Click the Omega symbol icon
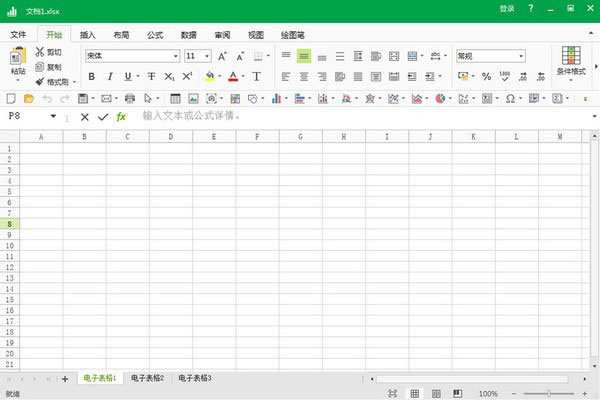Image resolution: width=600 pixels, height=400 pixels. (x=510, y=99)
